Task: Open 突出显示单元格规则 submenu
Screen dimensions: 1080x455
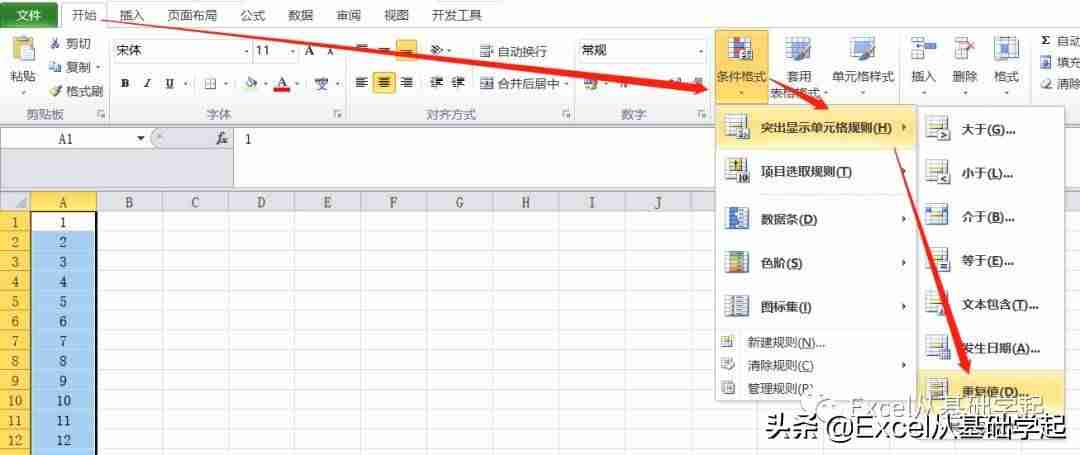Action: point(816,127)
